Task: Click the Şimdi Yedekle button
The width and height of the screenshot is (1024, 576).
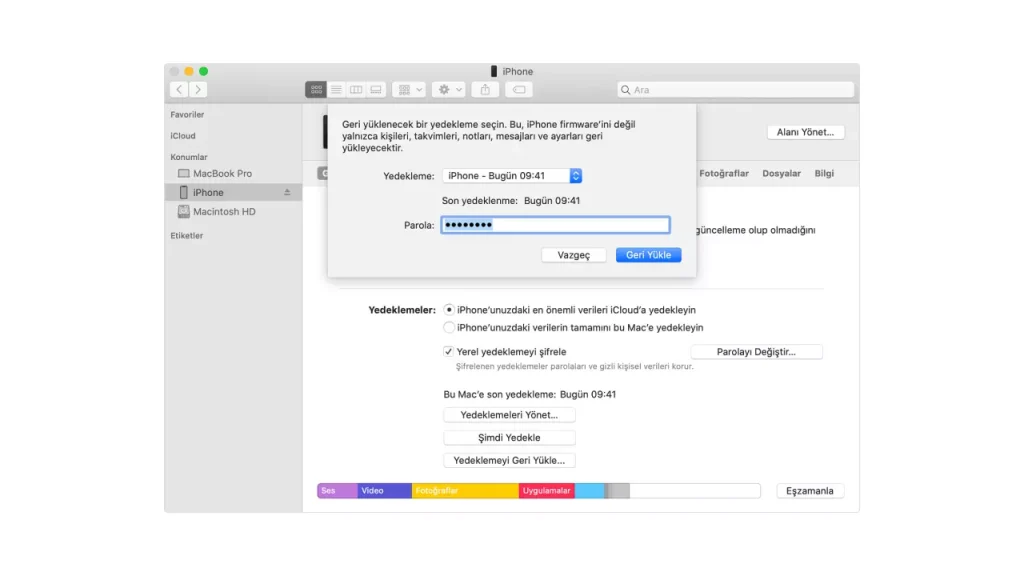Action: pyautogui.click(x=509, y=438)
